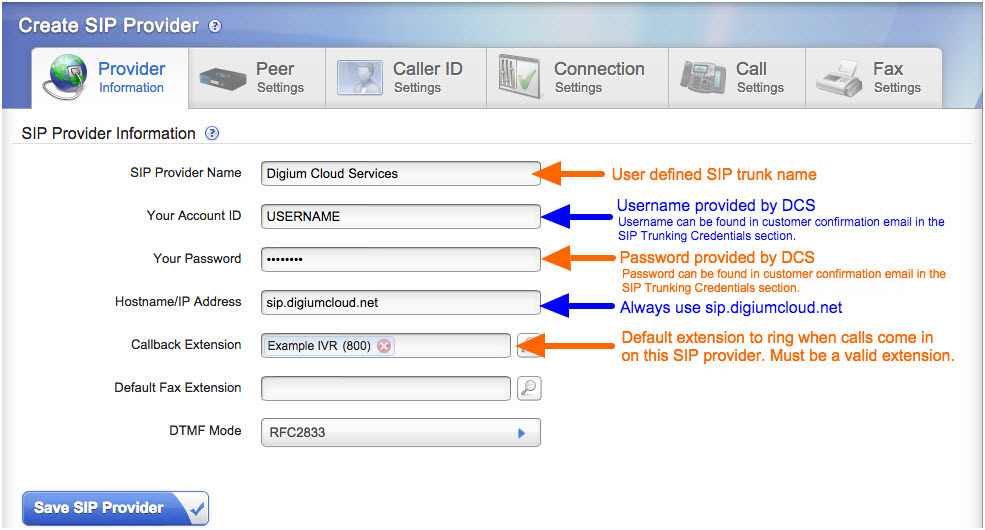
Task: Click the Provider Information globe icon
Action: click(x=65, y=77)
